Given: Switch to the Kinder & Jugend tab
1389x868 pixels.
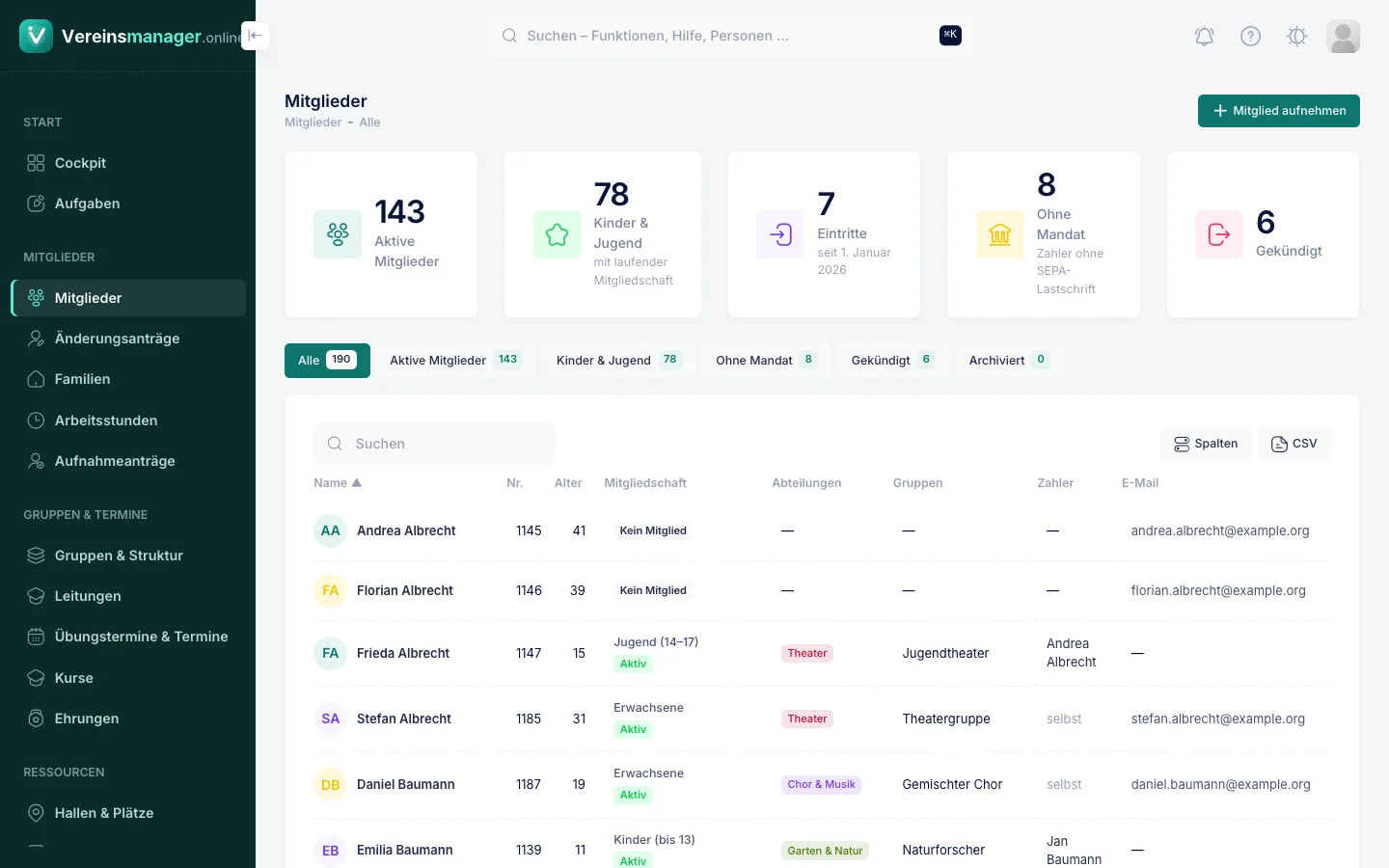Looking at the screenshot, I should pyautogui.click(x=619, y=361).
